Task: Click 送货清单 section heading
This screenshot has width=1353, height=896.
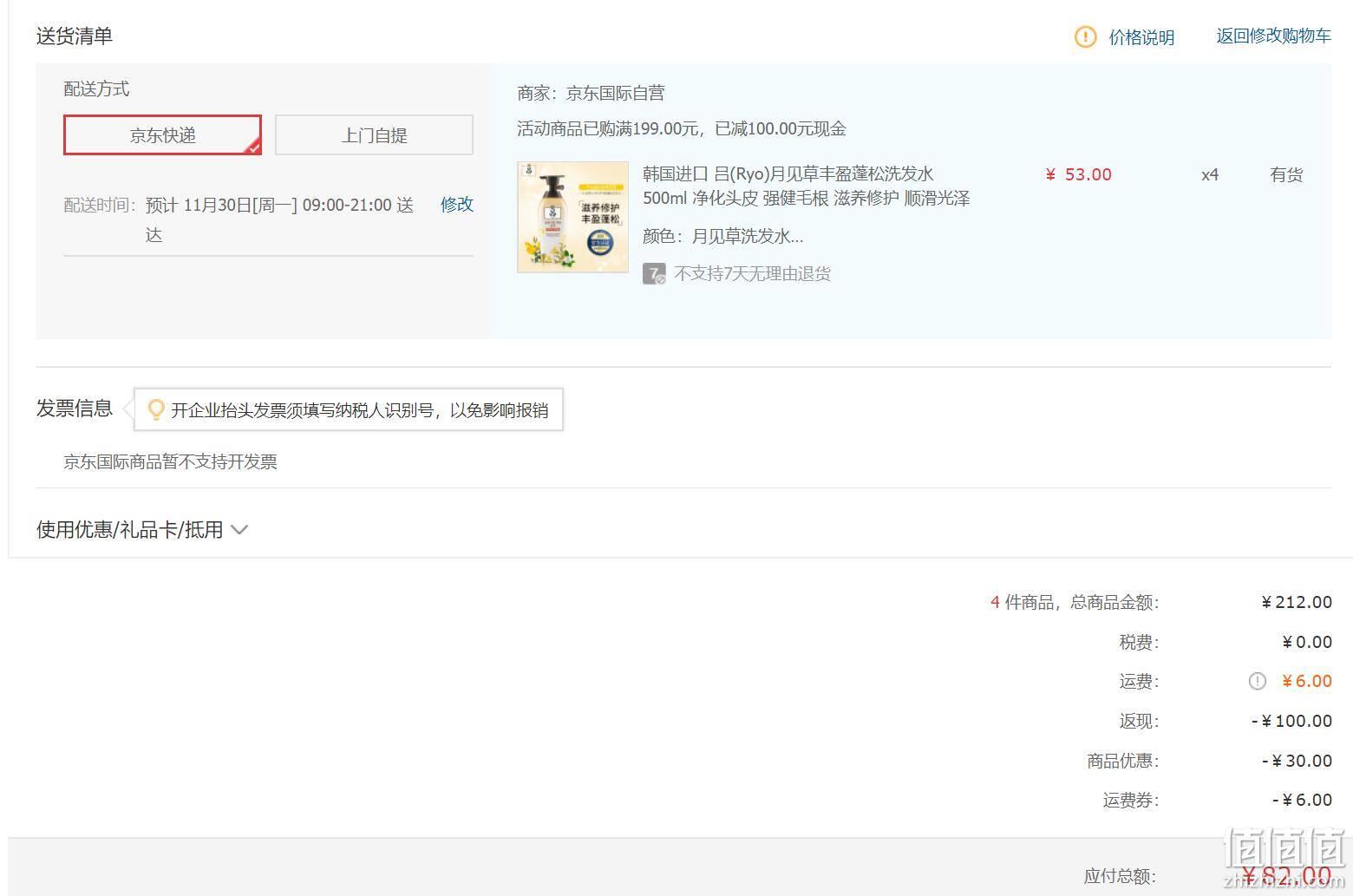Action: click(75, 36)
